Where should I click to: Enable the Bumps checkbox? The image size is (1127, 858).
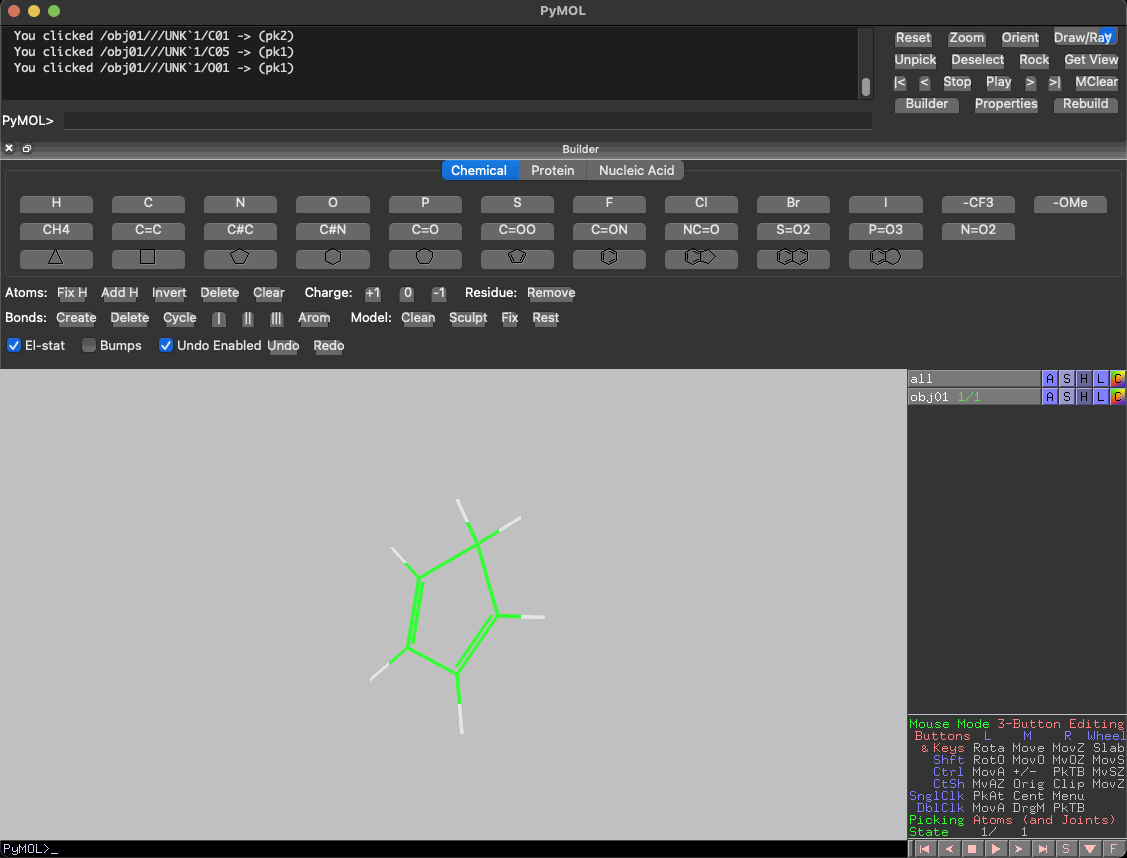pos(89,346)
